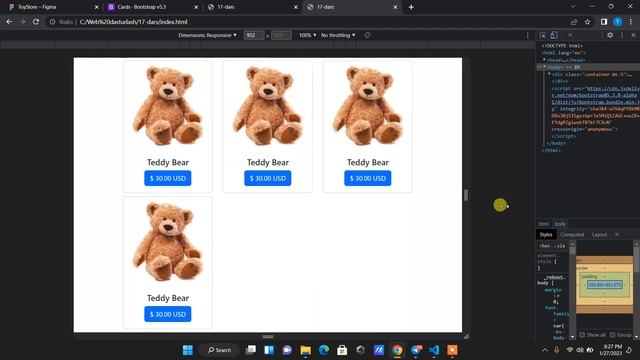The width and height of the screenshot is (640, 360).
Task: Toggle the .cls class editor button
Action: click(560, 246)
